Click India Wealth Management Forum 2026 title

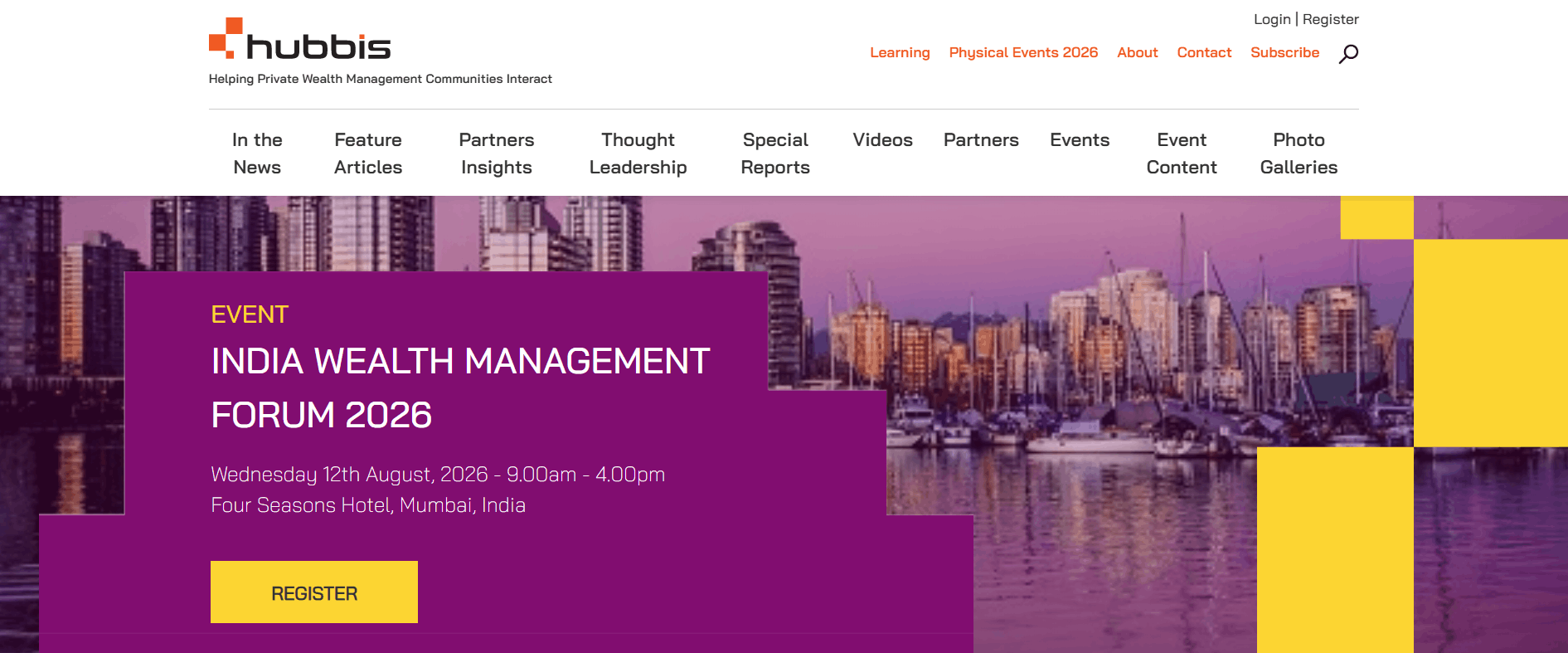(460, 387)
